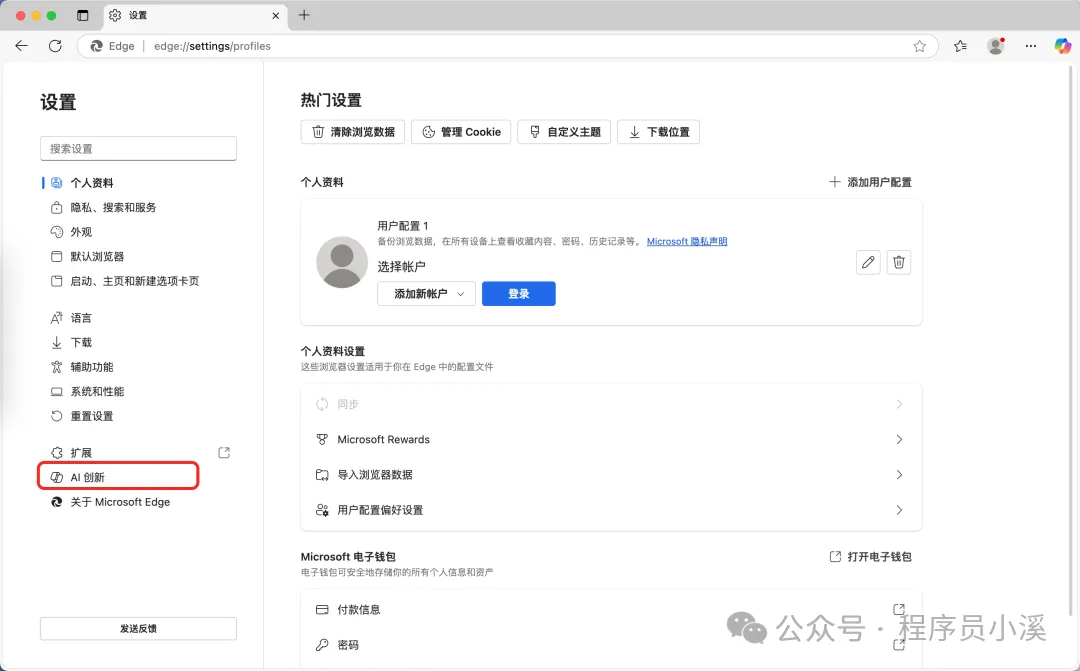1080x671 pixels.
Task: Click the 管理 Cookie button
Action: click(461, 132)
